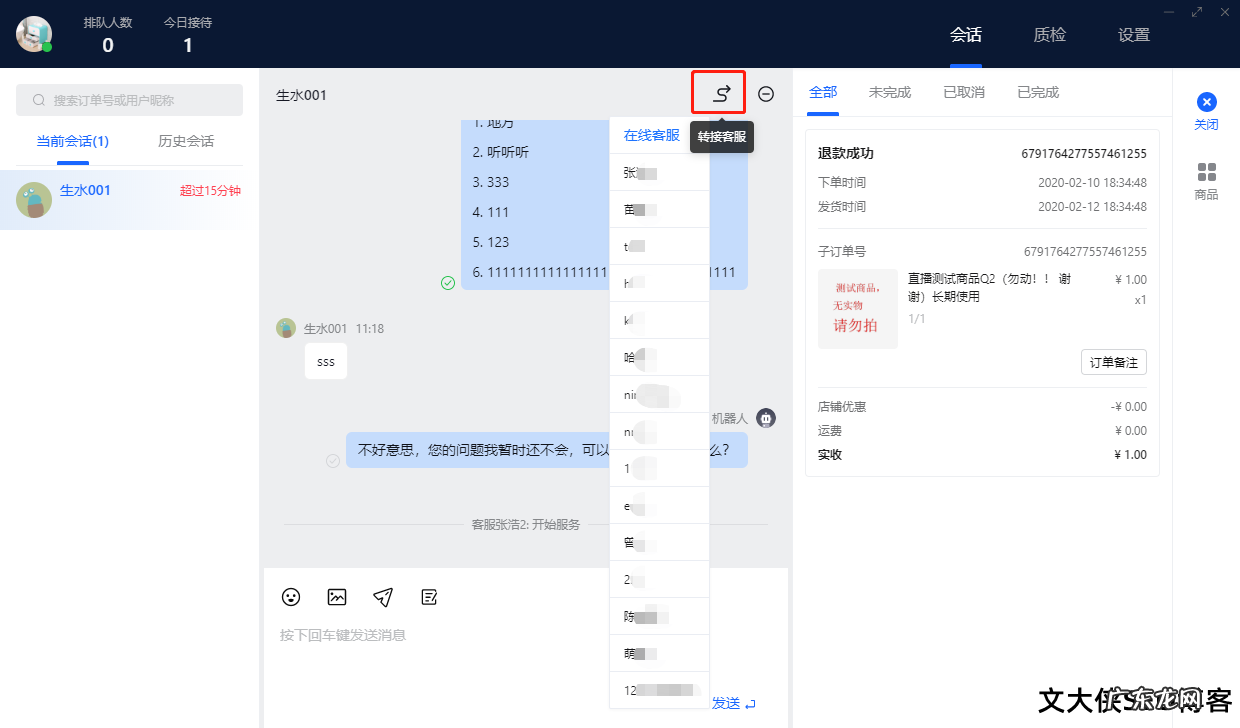
Task: Switch to the 已取消 order filter tab
Action: click(x=963, y=91)
